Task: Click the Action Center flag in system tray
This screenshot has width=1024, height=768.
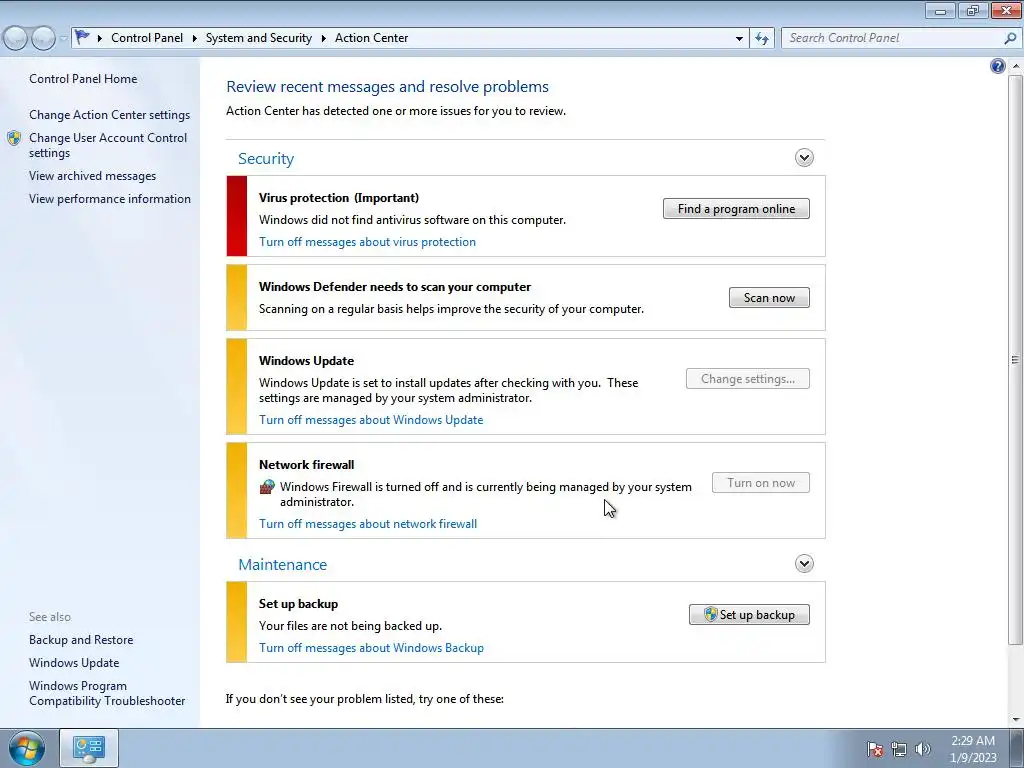Action: coord(875,749)
